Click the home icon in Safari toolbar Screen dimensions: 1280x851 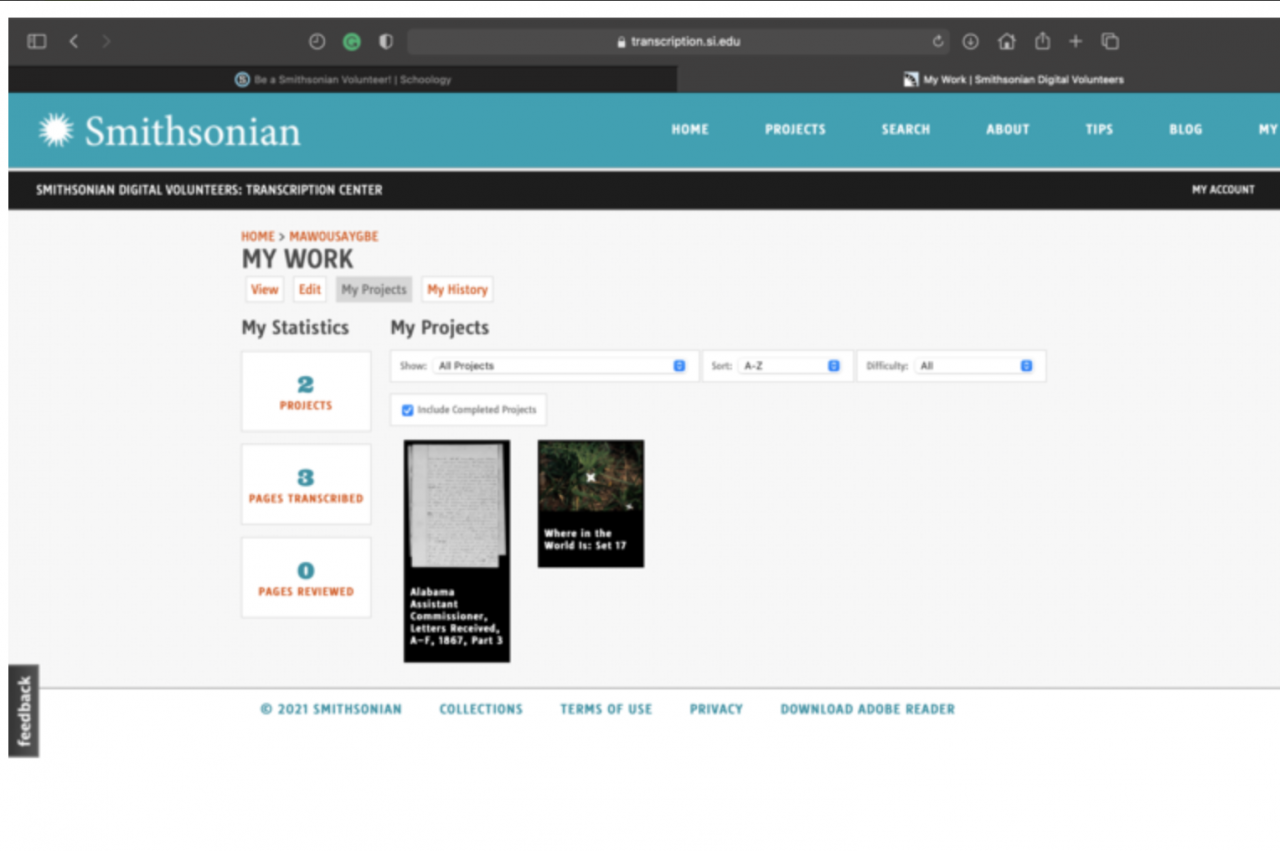click(1006, 41)
